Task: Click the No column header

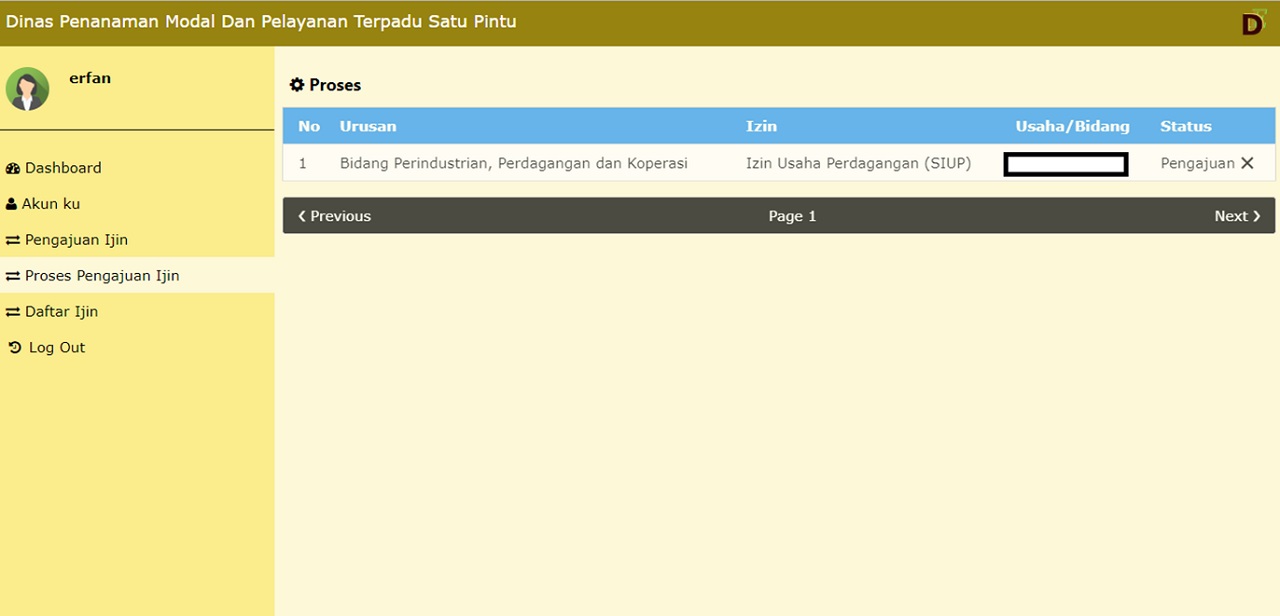Action: click(309, 126)
